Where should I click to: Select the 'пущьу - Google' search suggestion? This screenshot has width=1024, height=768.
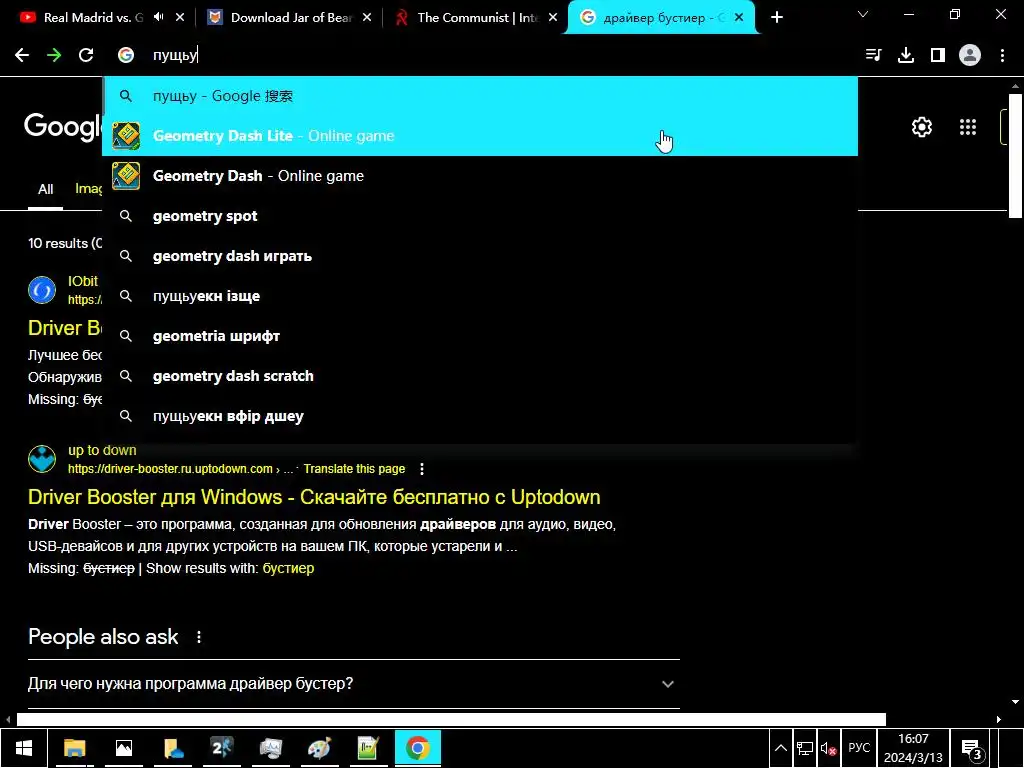click(479, 96)
